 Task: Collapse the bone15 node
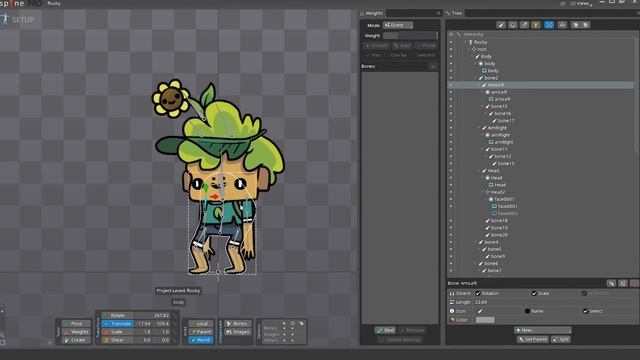[x=482, y=106]
